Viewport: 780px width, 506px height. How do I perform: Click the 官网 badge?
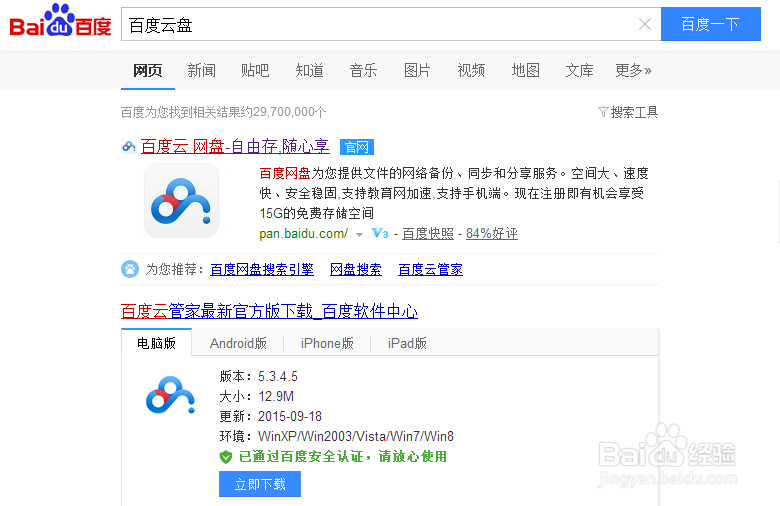357,147
